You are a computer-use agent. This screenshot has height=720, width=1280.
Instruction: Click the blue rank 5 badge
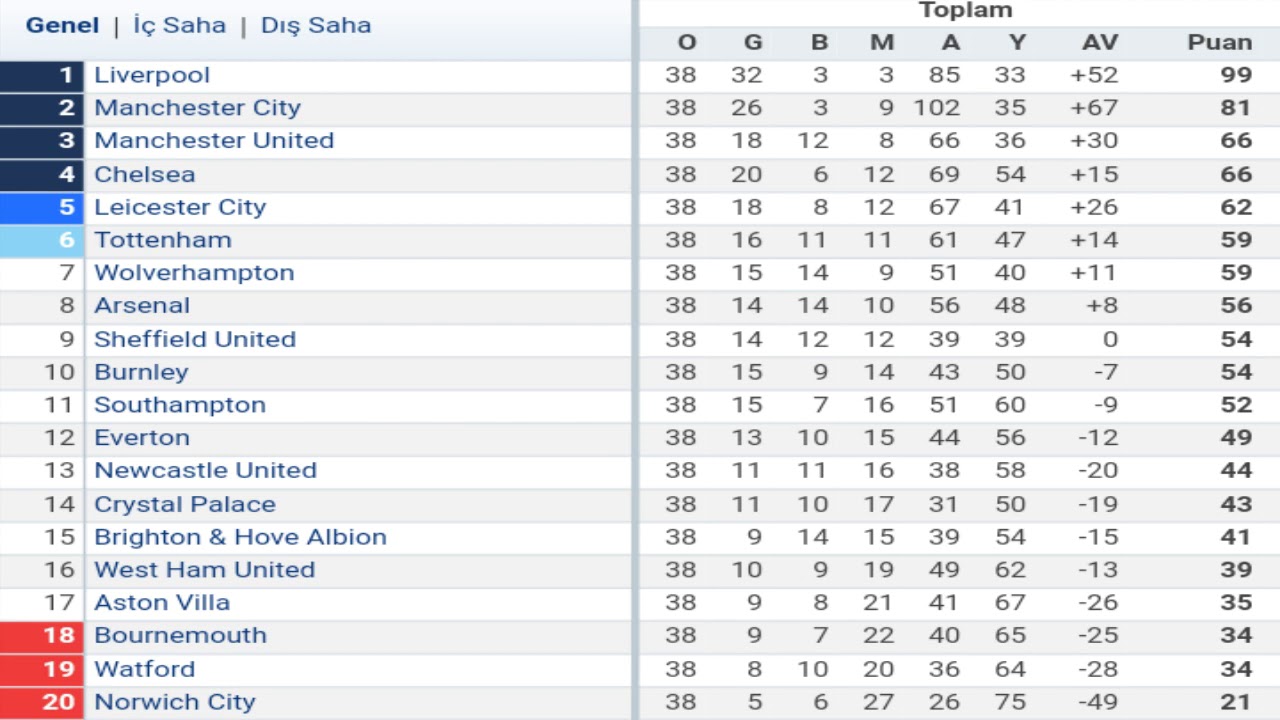pos(41,207)
